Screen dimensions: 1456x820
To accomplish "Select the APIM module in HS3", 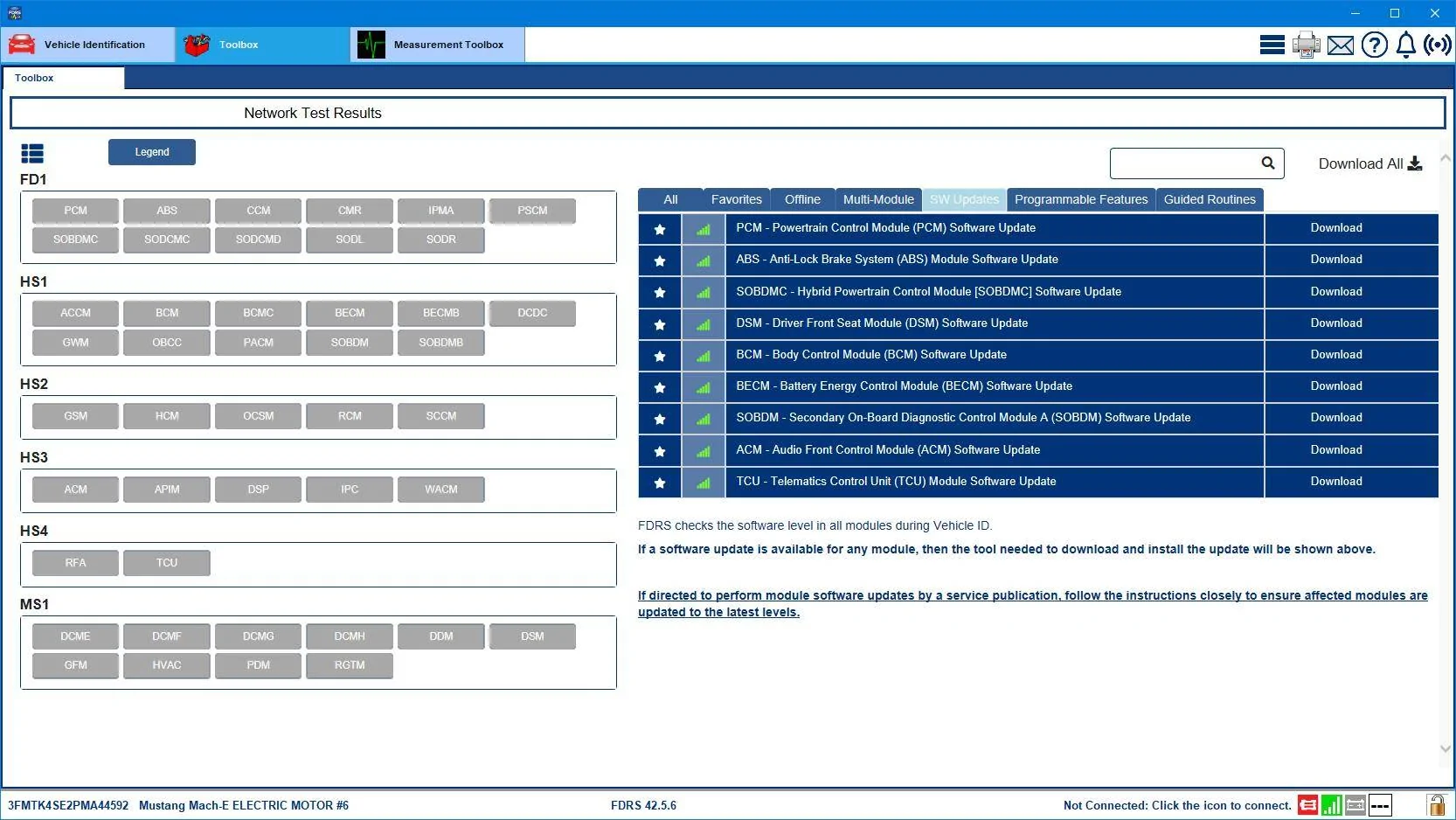I will tap(167, 490).
